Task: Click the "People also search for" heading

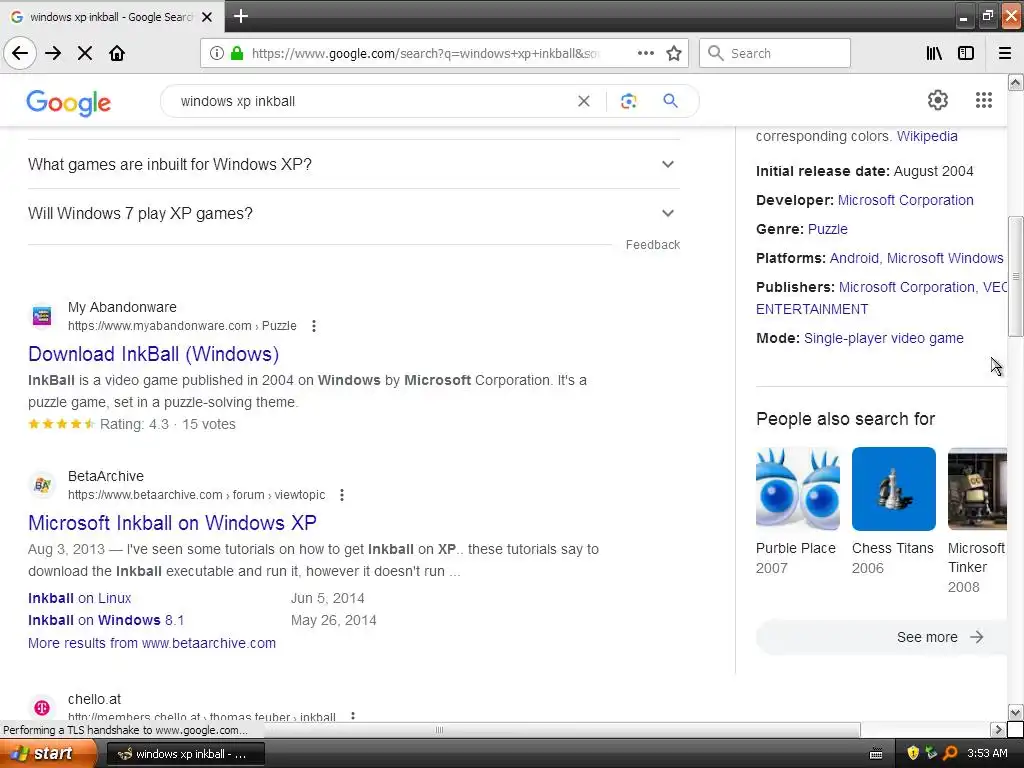Action: (x=845, y=419)
